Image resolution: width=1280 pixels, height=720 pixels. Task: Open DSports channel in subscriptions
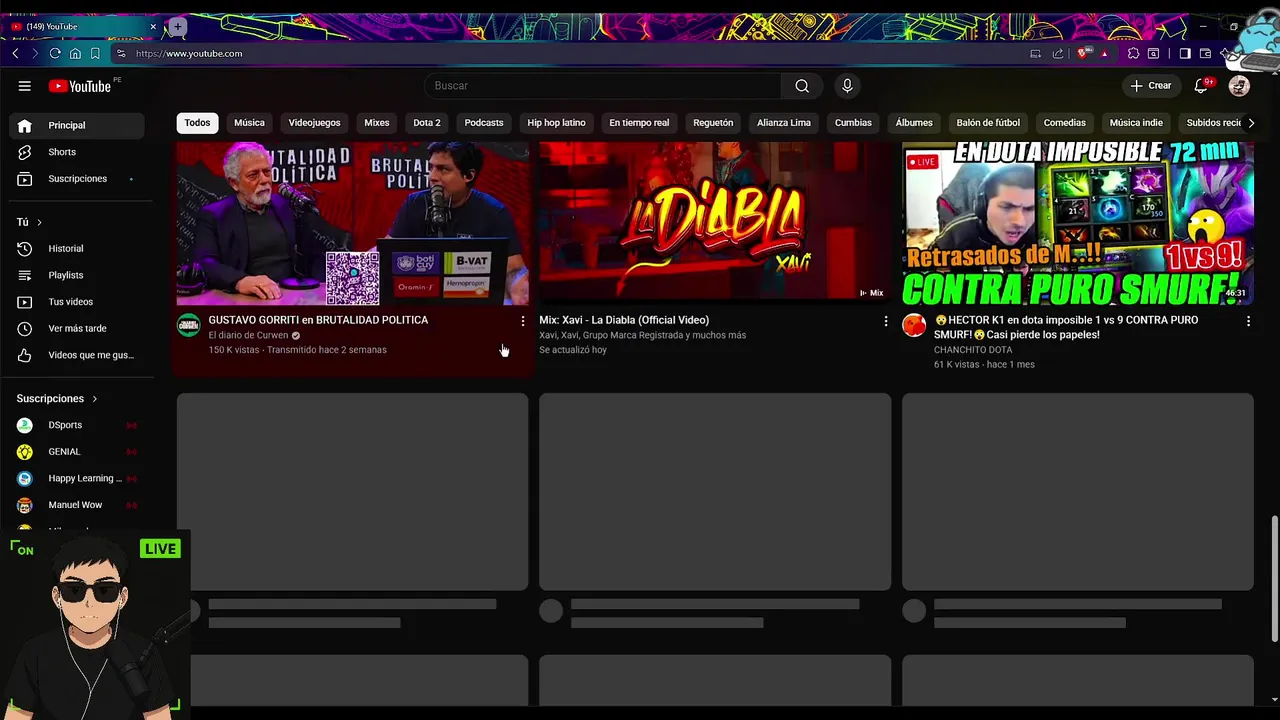(76, 425)
